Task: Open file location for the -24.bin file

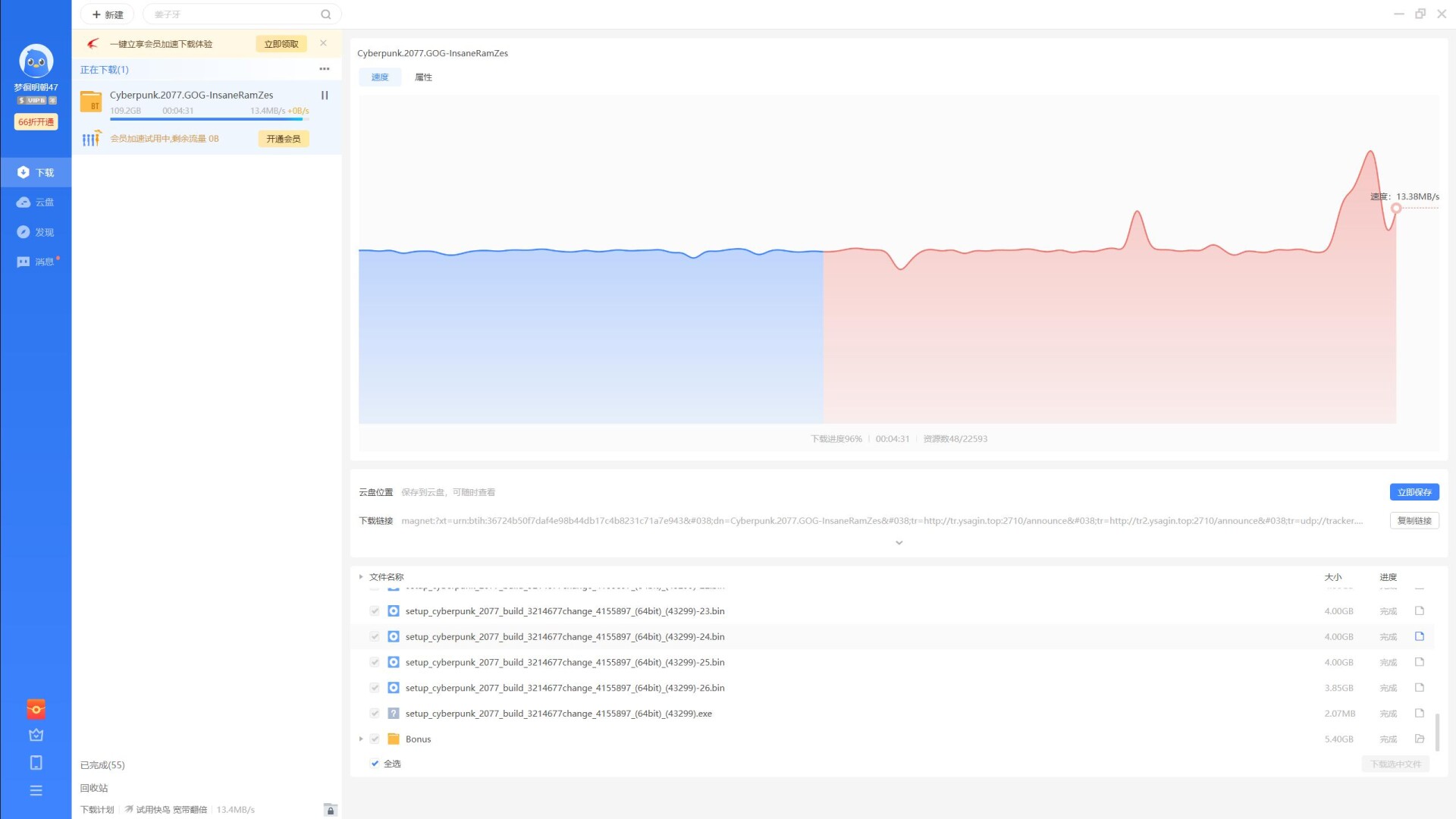Action: tap(1420, 636)
